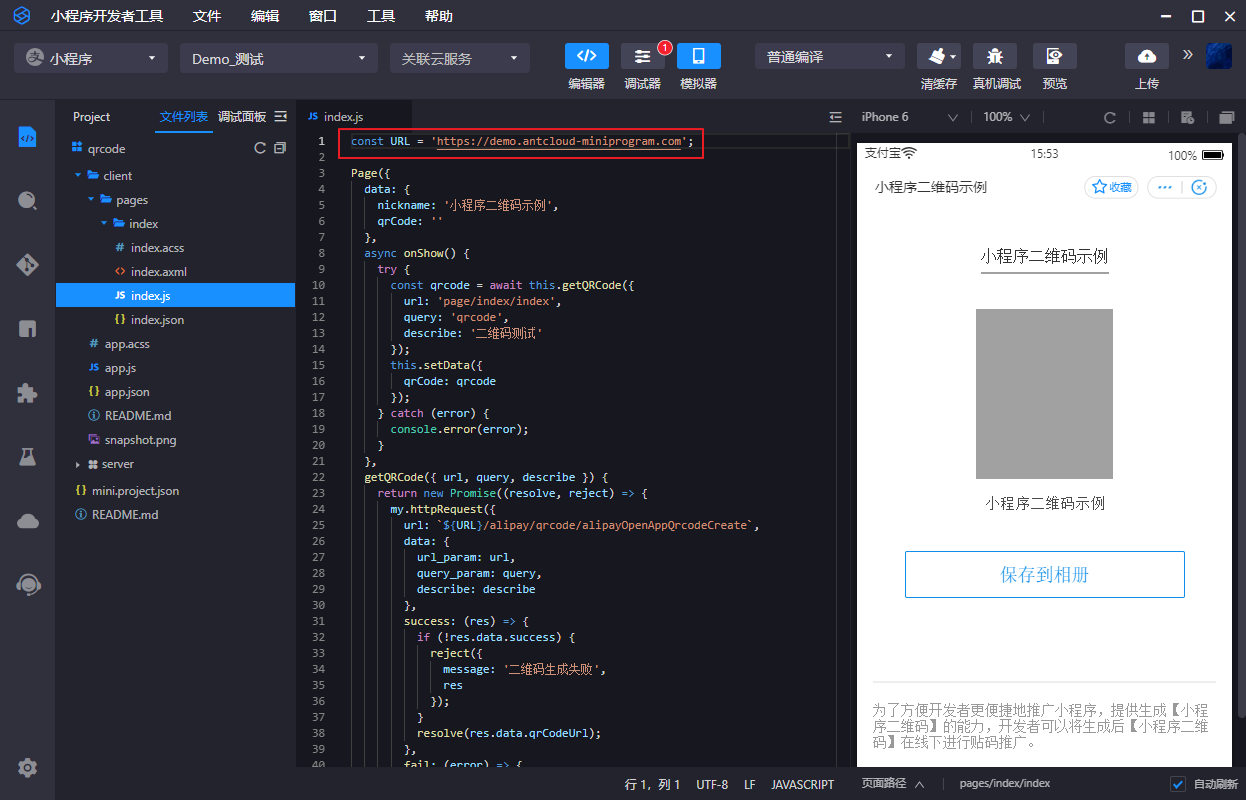Toggle the 调试器 debugger panel button

(x=643, y=56)
